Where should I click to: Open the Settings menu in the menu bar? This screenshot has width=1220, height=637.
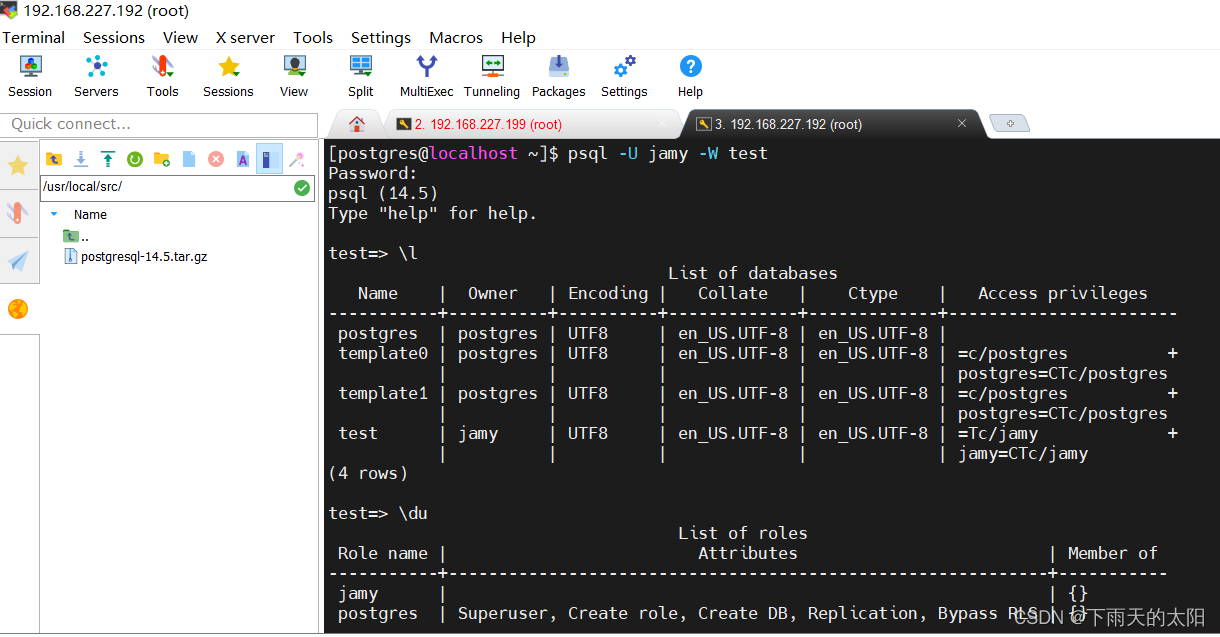(381, 37)
